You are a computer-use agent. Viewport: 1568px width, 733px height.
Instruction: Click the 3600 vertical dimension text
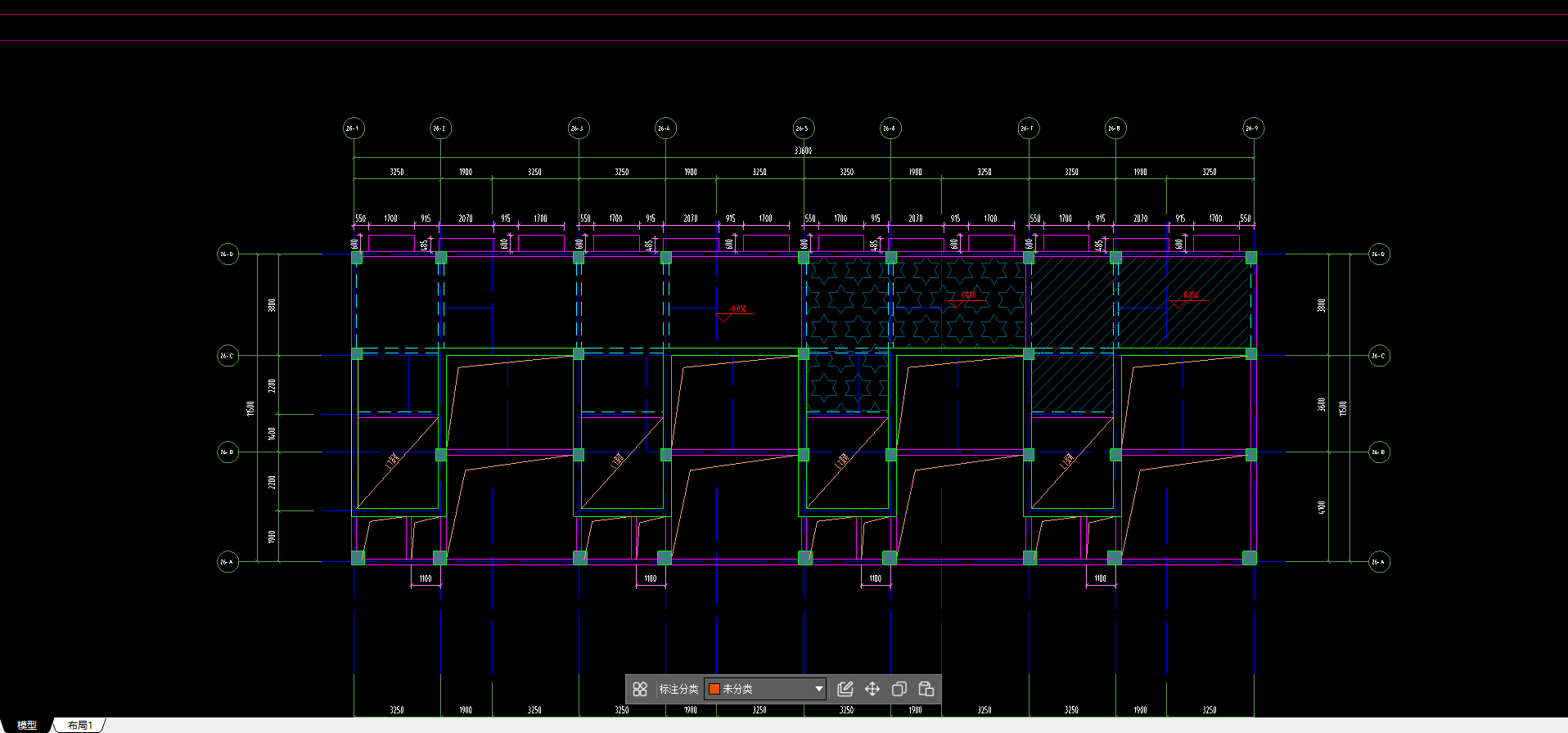[x=1321, y=404]
